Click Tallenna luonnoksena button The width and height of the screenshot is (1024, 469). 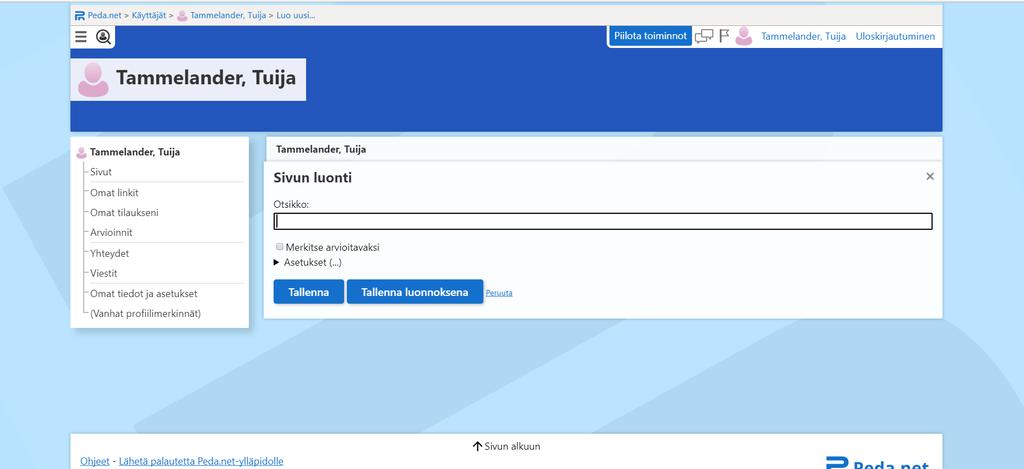point(415,292)
